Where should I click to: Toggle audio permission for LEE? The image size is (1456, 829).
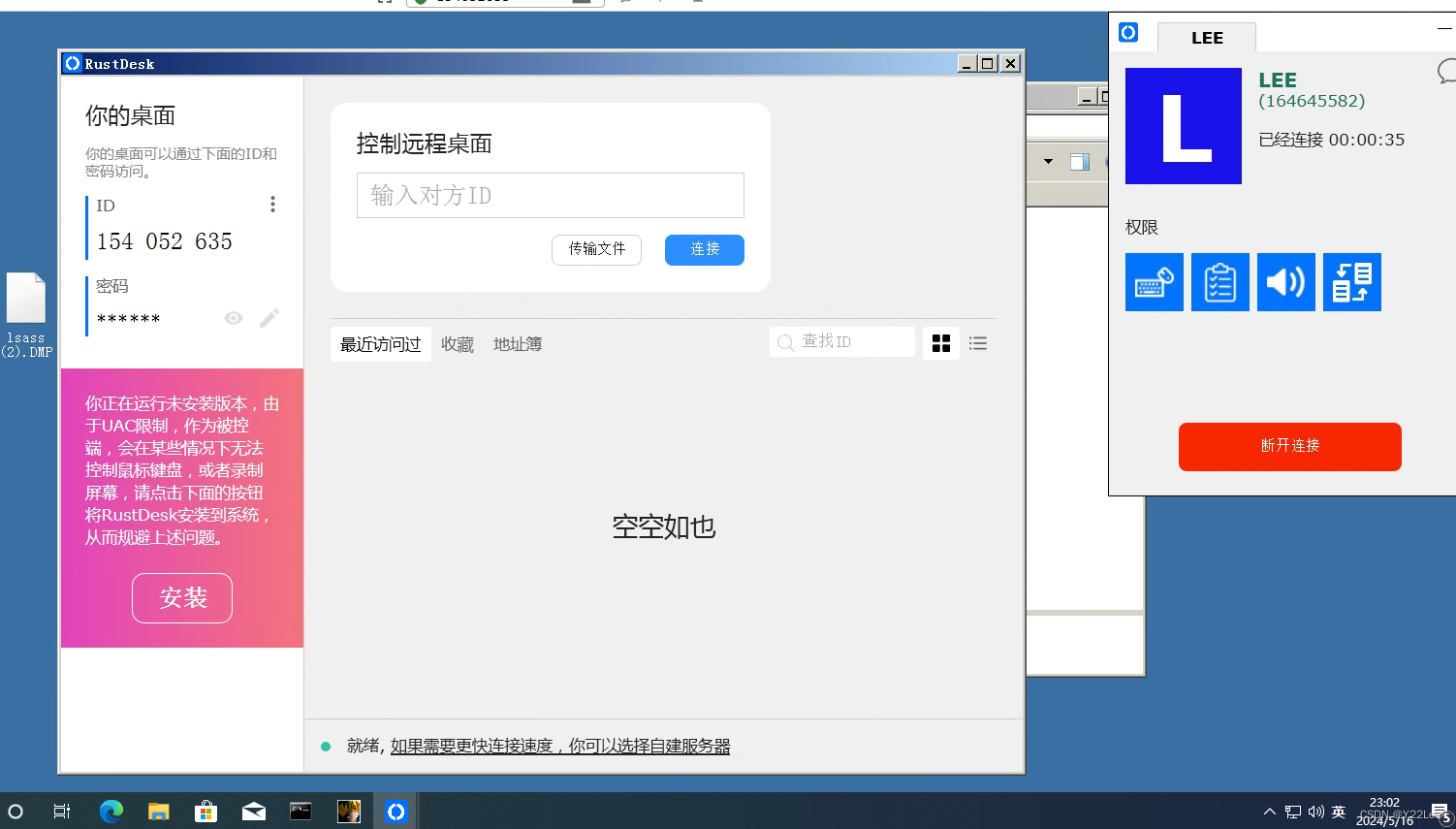tap(1286, 282)
